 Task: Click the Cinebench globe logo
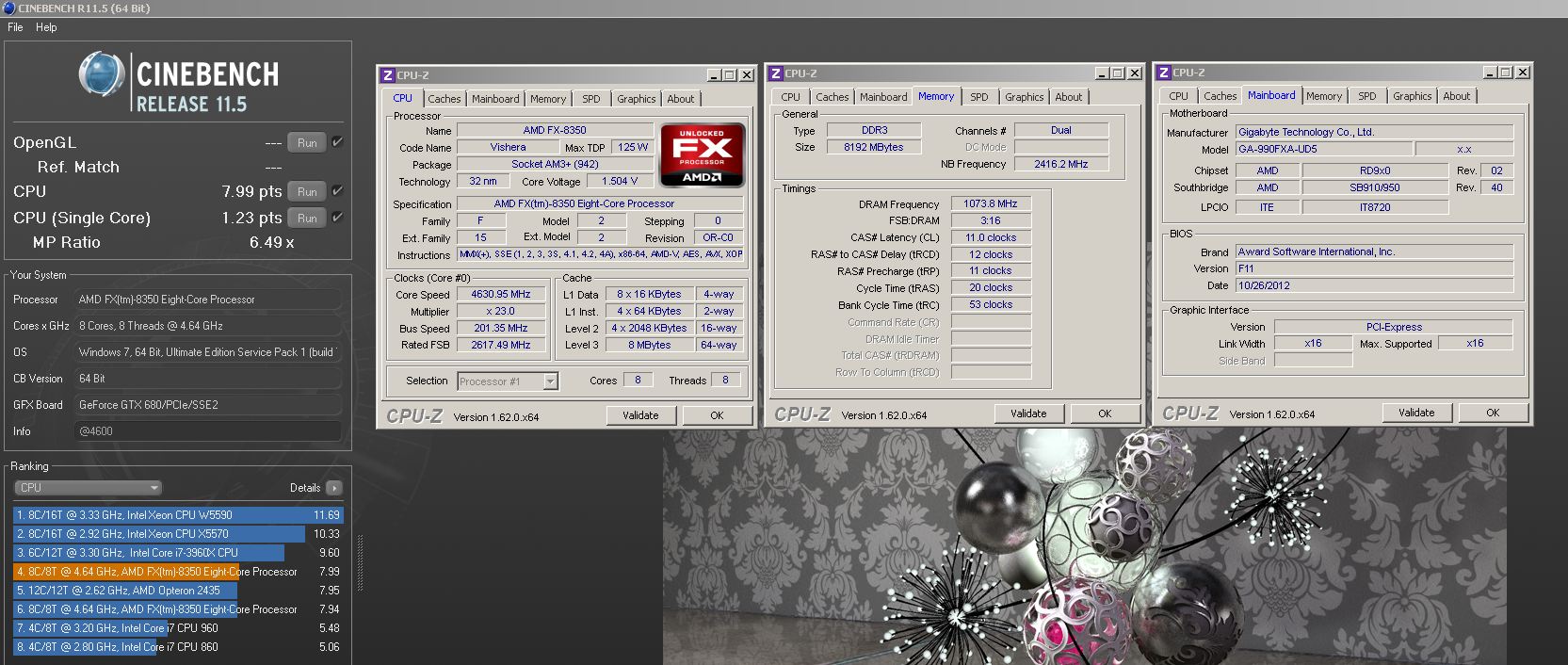(101, 74)
